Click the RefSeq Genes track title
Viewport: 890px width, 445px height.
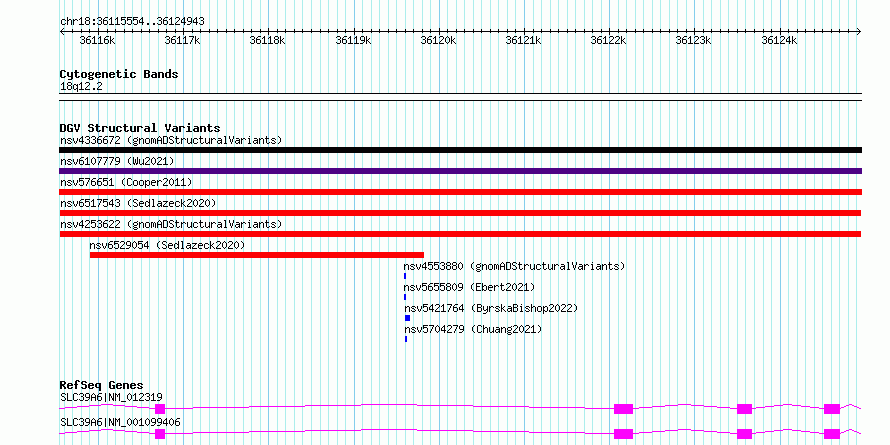click(x=102, y=385)
